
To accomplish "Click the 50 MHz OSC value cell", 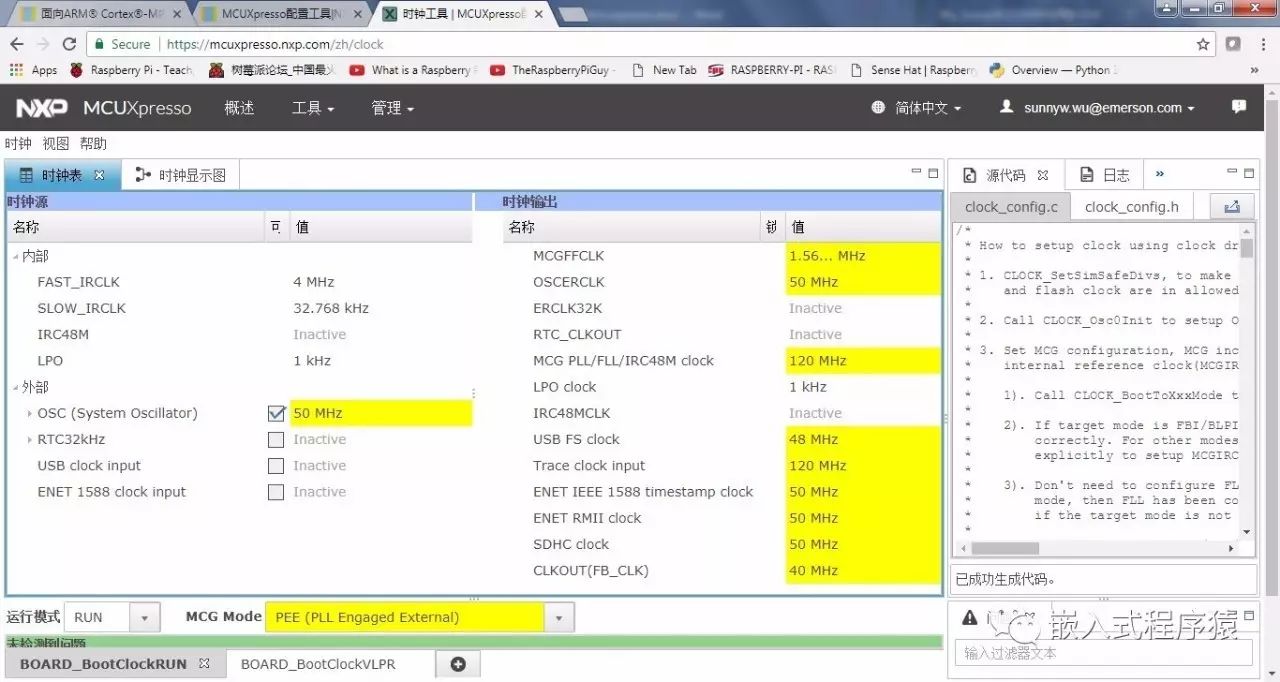I will 380,413.
